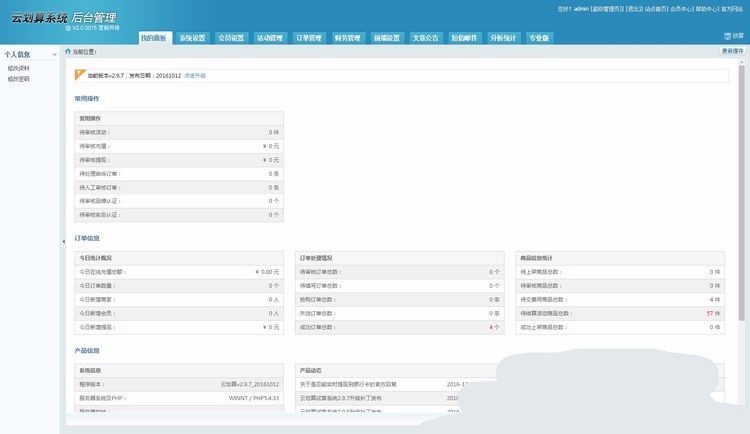Switch to the 分析统计 tab
The height and width of the screenshot is (434, 750).
click(x=504, y=38)
